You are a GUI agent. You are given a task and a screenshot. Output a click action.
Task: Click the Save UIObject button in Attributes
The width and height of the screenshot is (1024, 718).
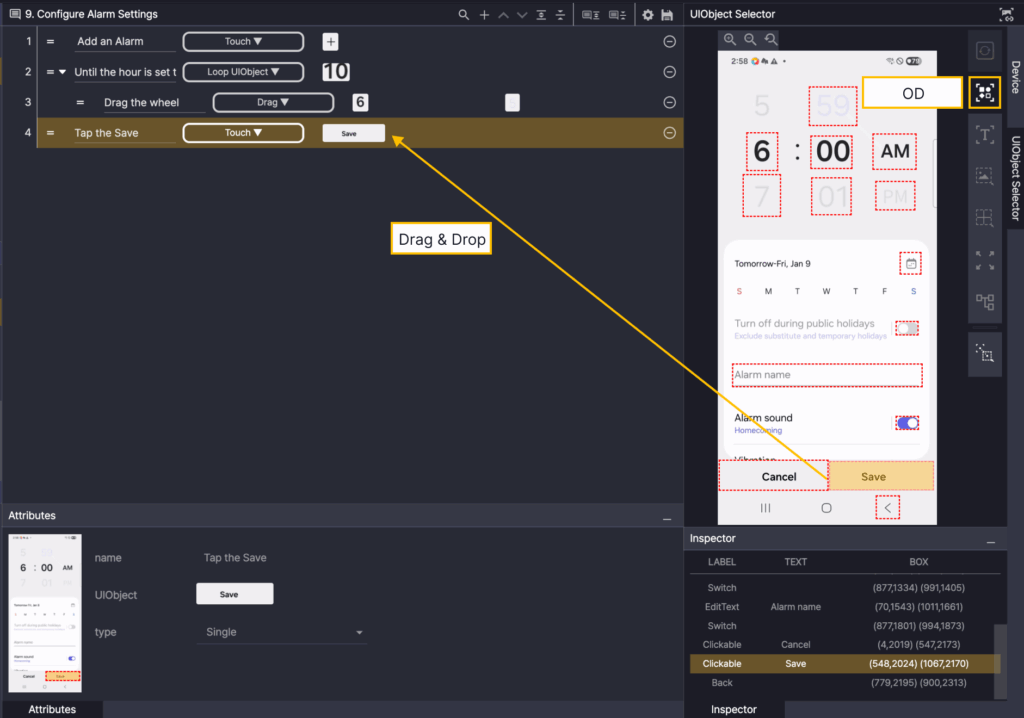point(234,594)
